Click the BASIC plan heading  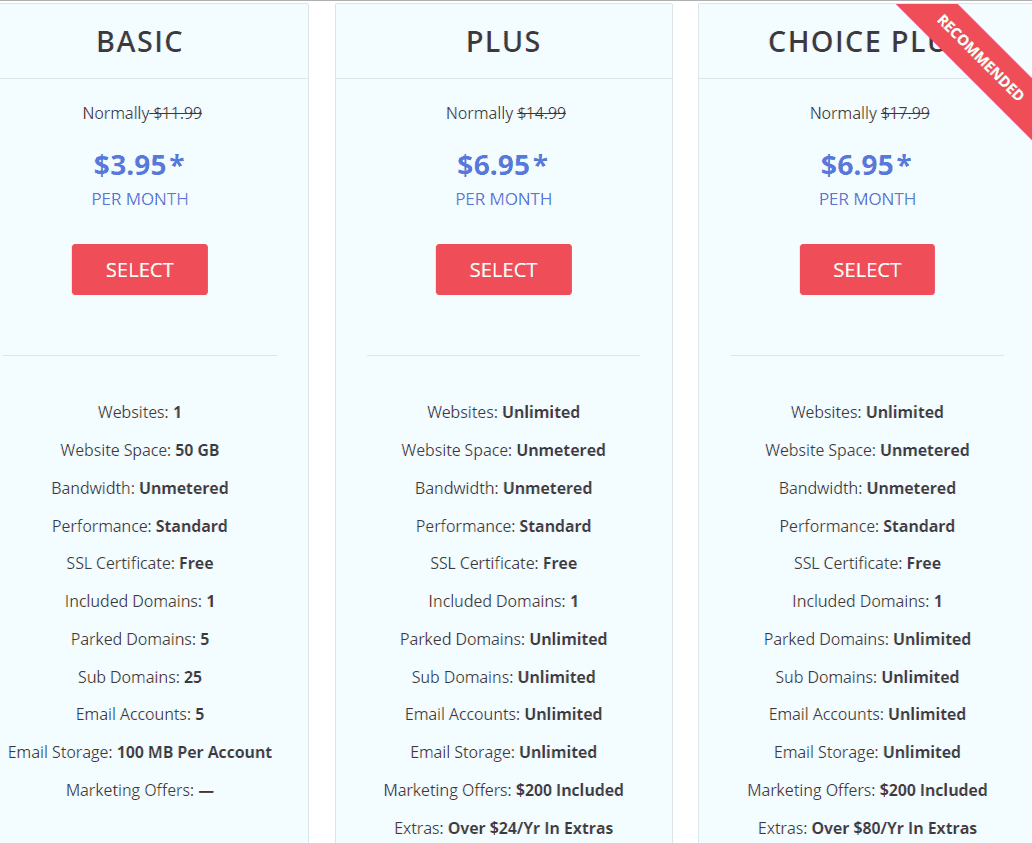pos(140,42)
